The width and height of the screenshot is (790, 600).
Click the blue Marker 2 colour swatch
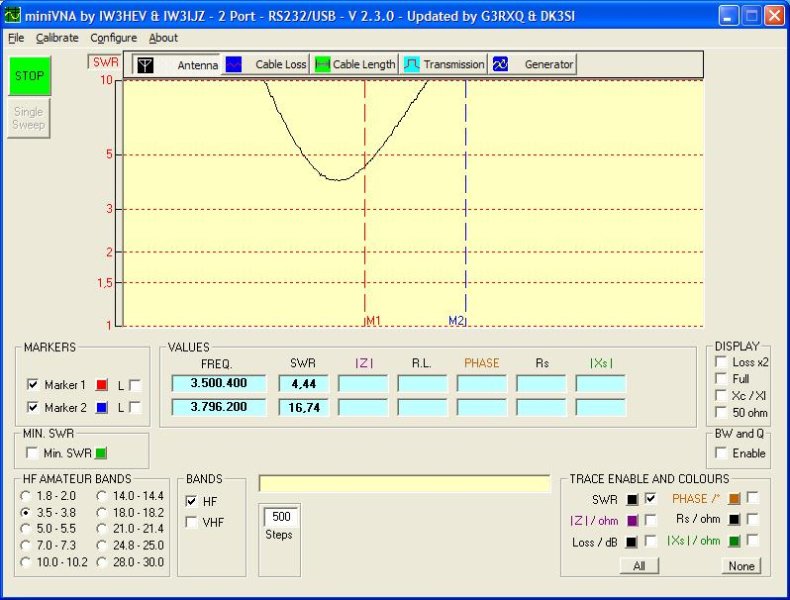coord(102,408)
